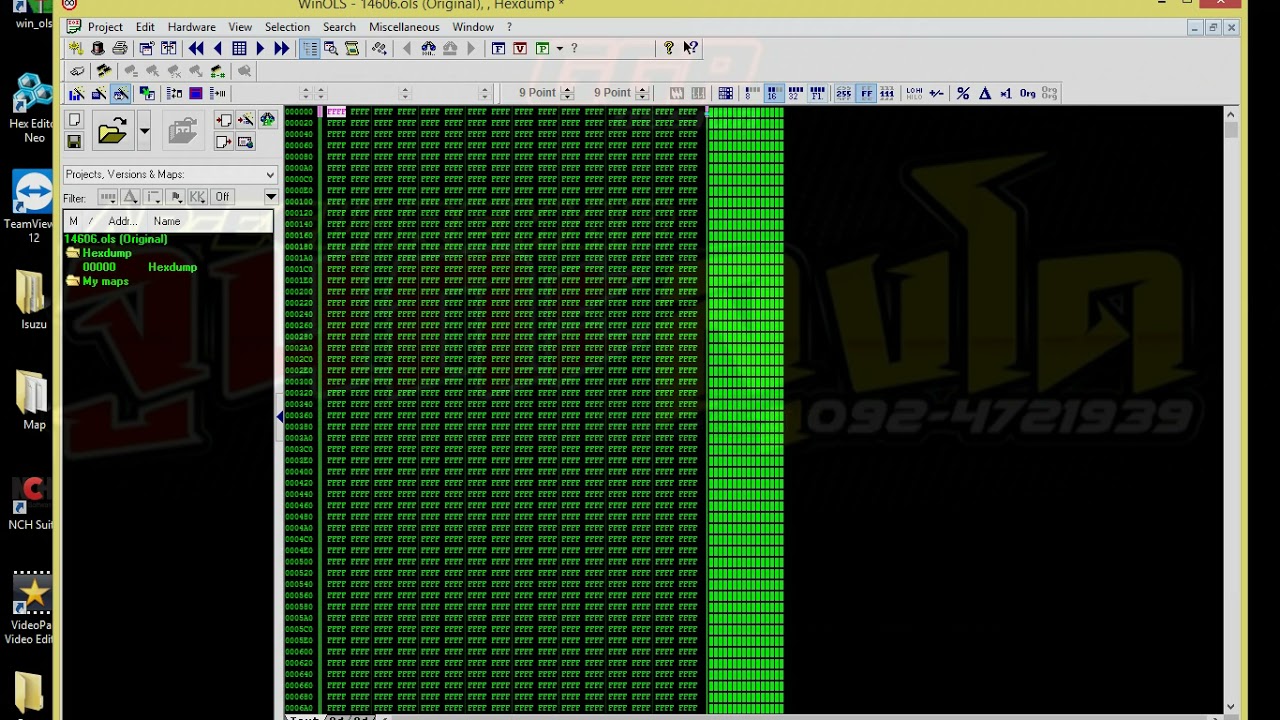Open the Edit menu
The height and width of the screenshot is (720, 1280).
click(x=145, y=27)
